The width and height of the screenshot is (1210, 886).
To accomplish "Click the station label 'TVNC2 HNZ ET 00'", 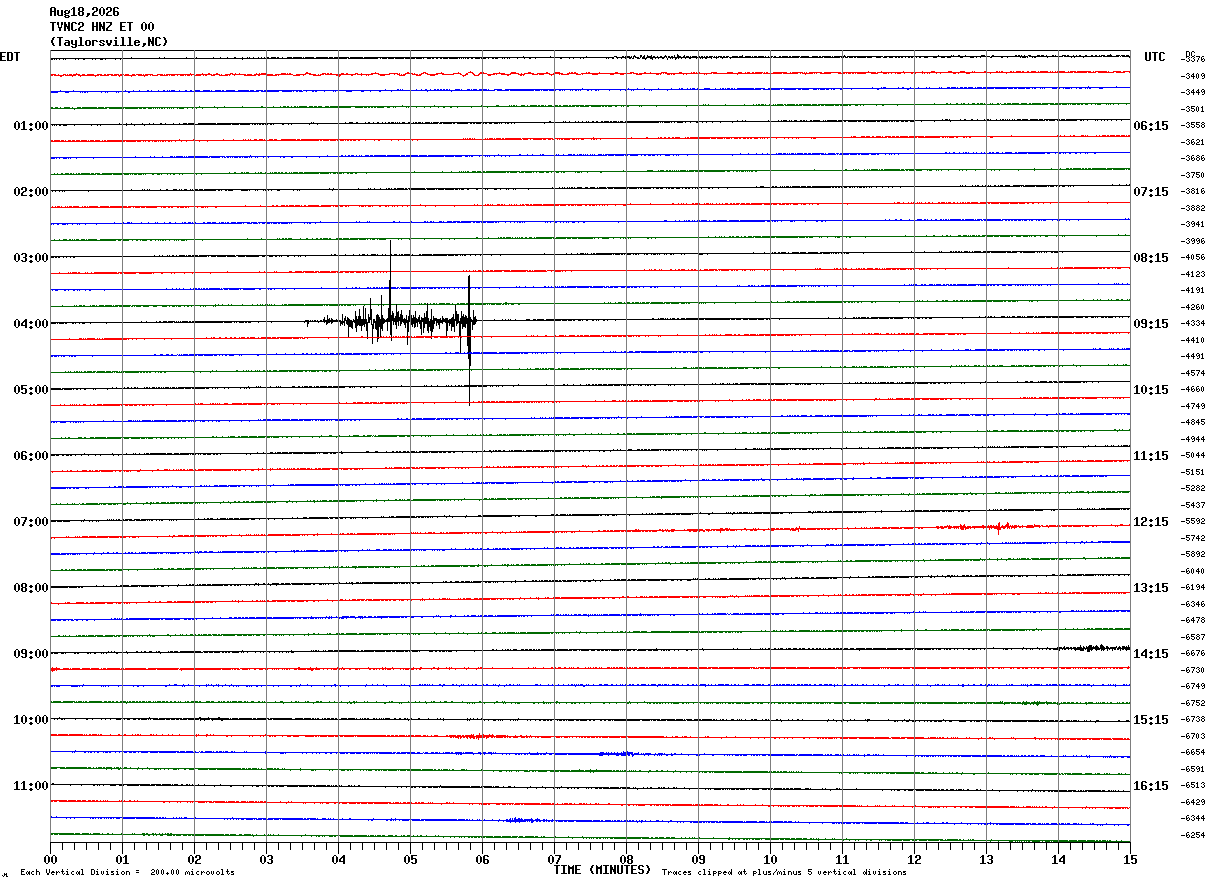I will (x=102, y=27).
